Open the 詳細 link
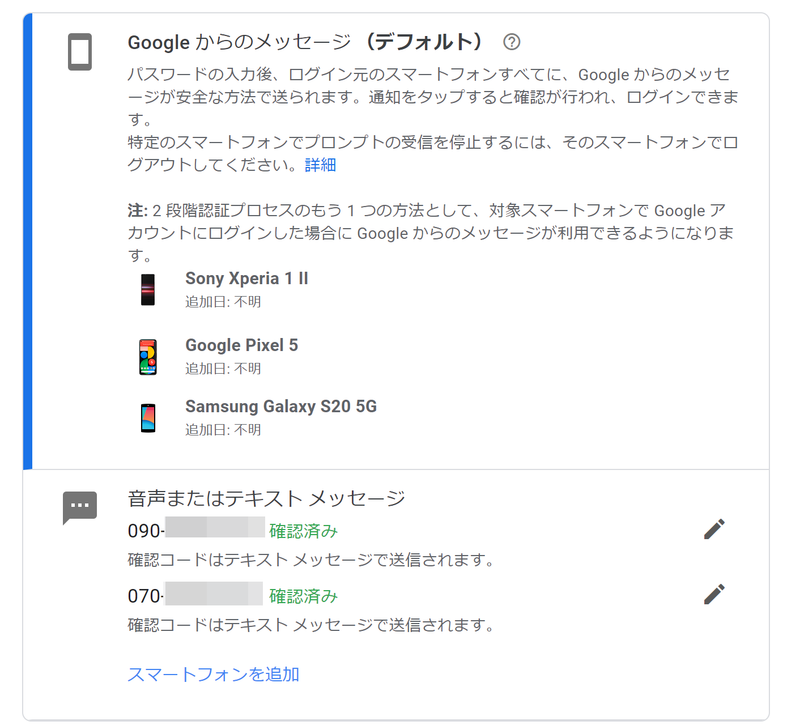800x727 pixels. click(x=320, y=165)
